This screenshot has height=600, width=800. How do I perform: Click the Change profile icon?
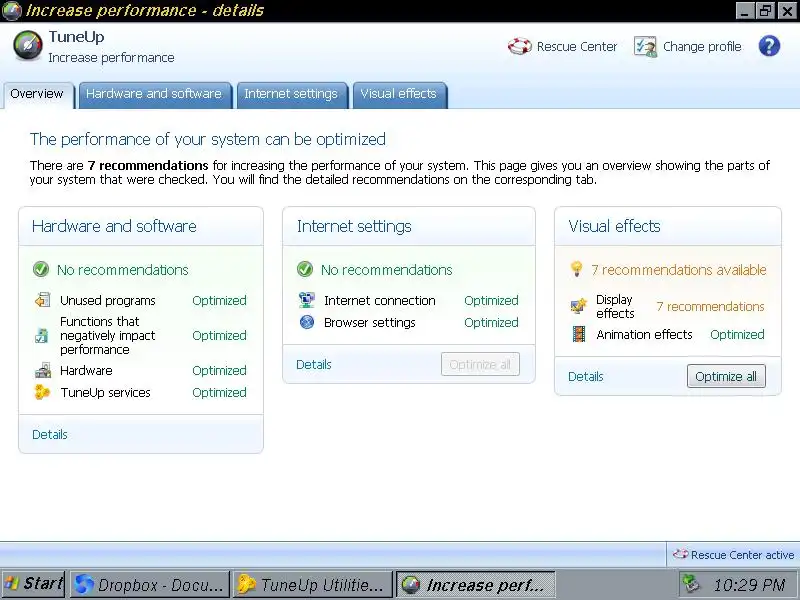pyautogui.click(x=645, y=46)
